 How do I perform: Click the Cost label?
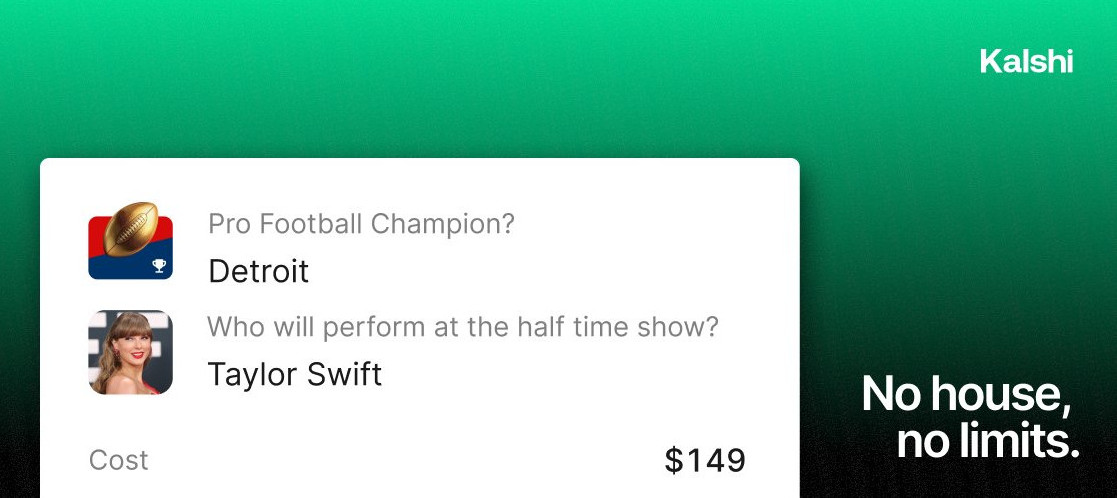click(x=119, y=460)
